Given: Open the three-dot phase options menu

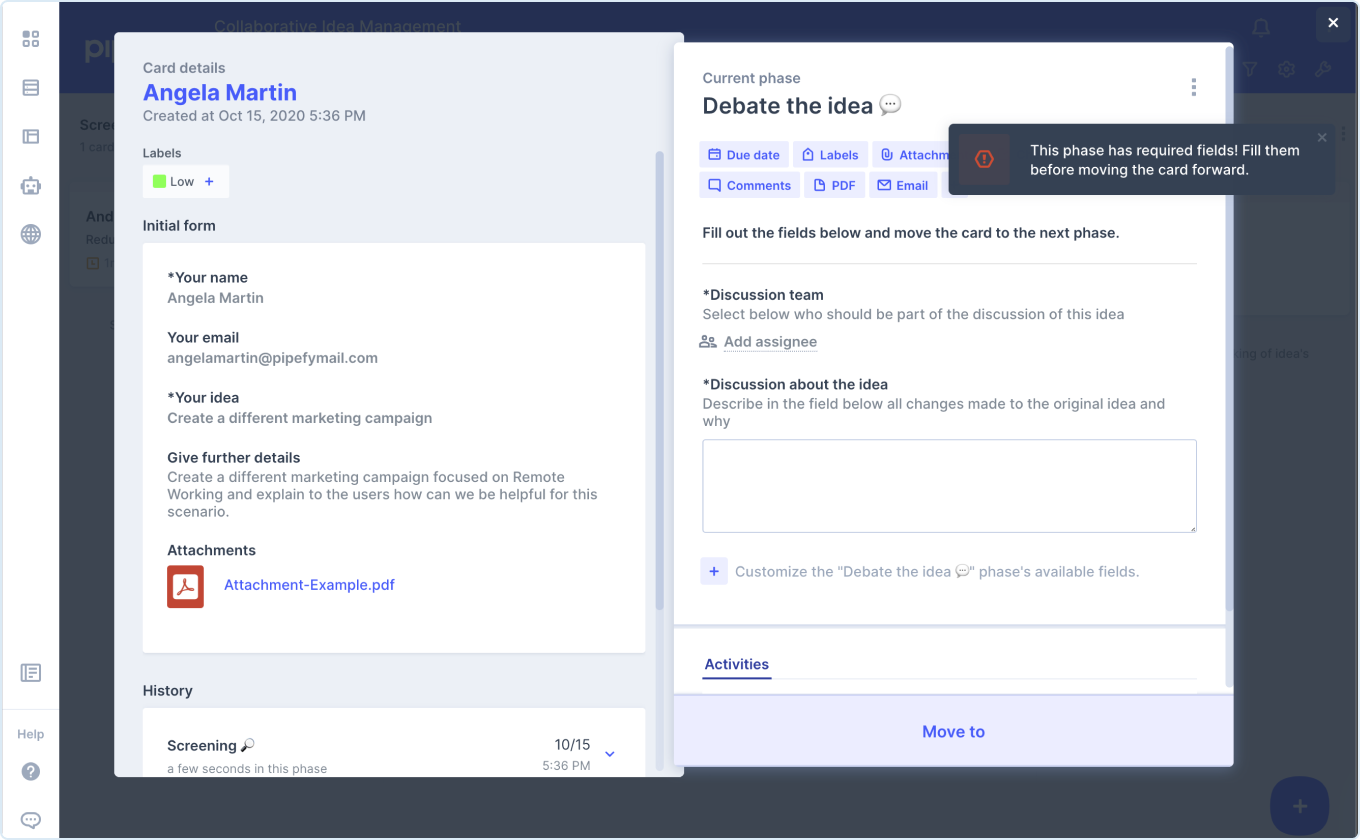Looking at the screenshot, I should (1193, 87).
